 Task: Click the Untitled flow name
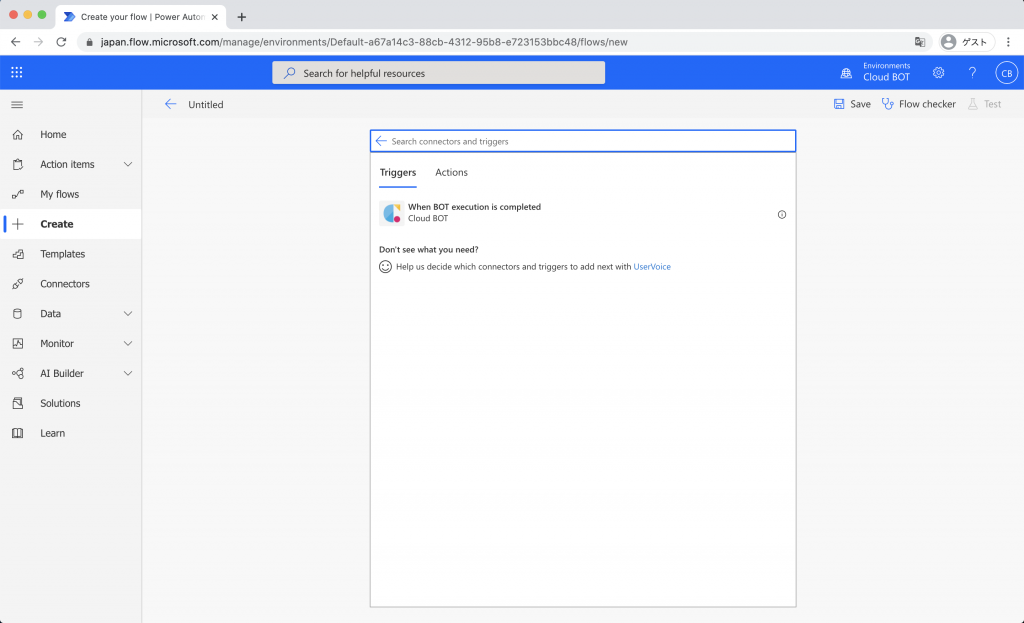pyautogui.click(x=206, y=104)
